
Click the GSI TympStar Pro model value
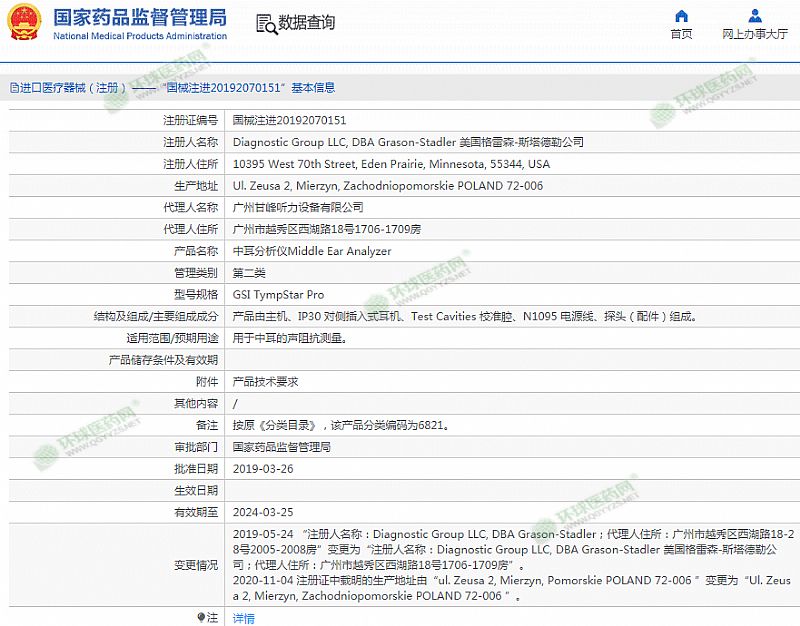pos(278,295)
